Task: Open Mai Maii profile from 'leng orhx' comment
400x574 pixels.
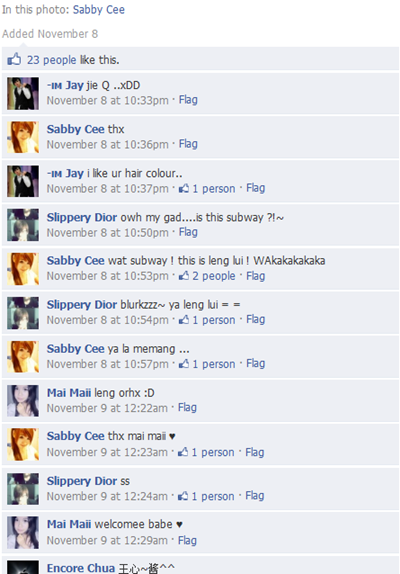Action: pos(69,393)
